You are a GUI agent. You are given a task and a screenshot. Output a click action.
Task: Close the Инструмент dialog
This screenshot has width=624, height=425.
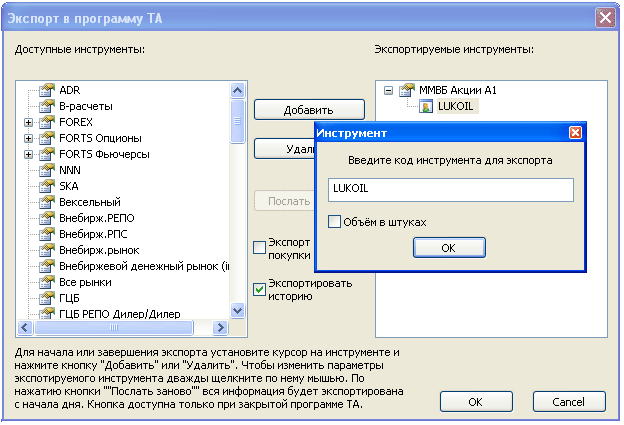pos(575,133)
